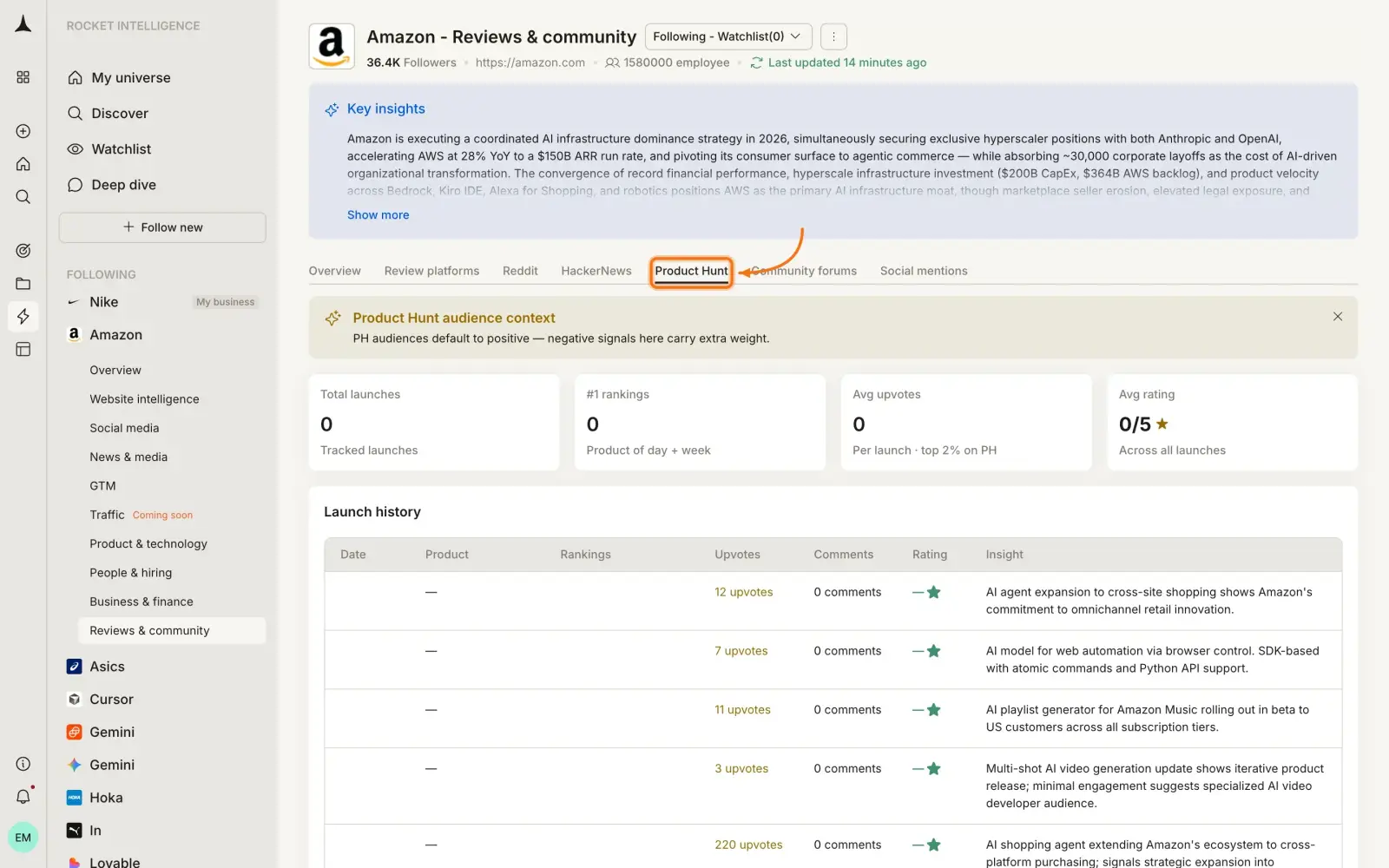Open Asics in the following list
1389x868 pixels.
107,667
